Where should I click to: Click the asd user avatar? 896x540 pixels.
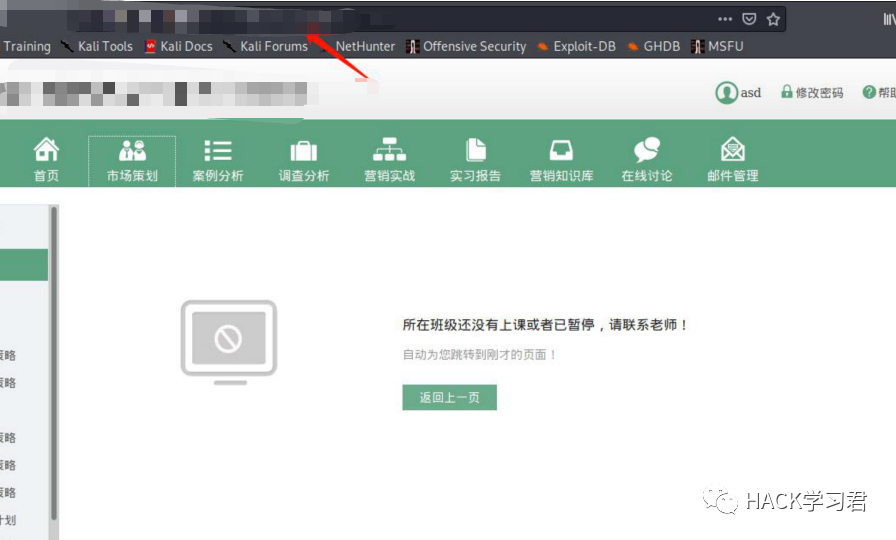click(726, 93)
